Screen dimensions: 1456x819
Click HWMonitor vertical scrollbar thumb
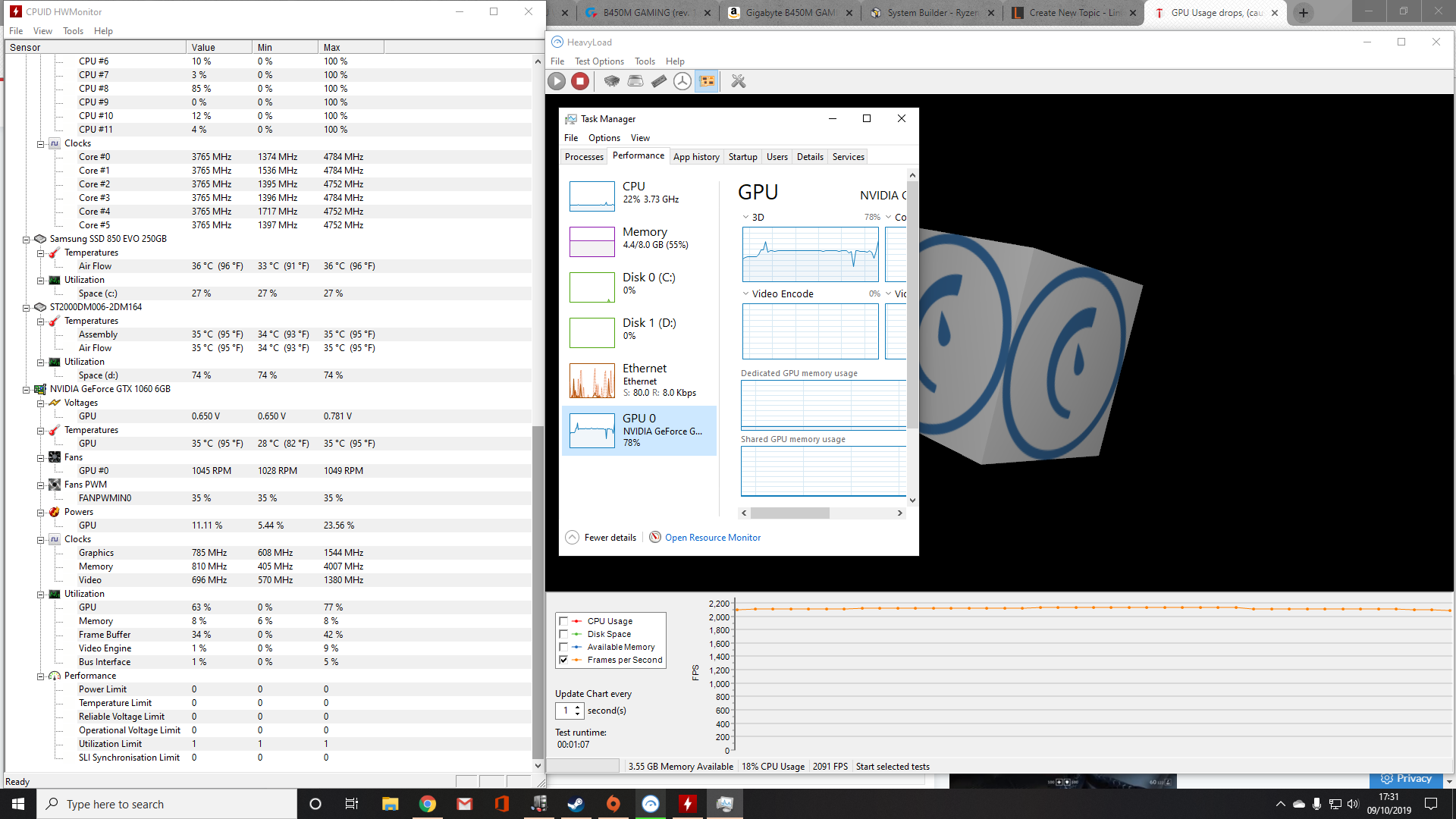coord(538,591)
